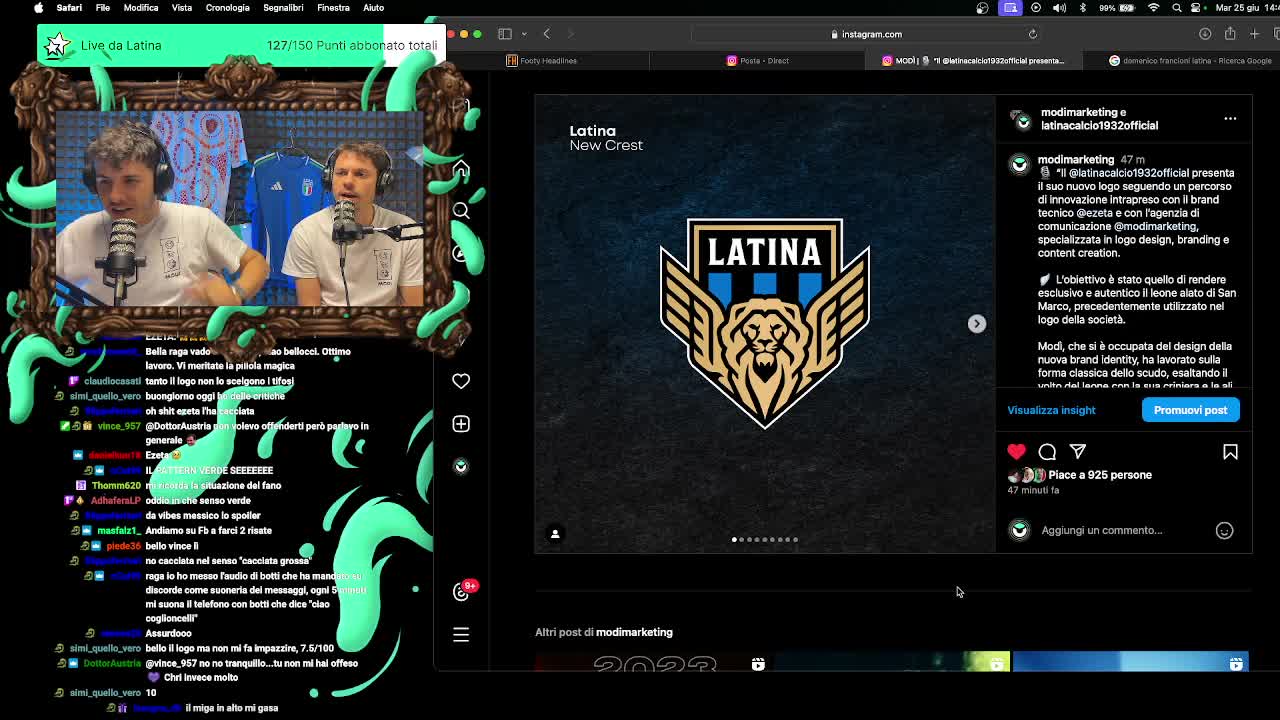Click the Latina crest post image
Image resolution: width=1280 pixels, height=720 pixels.
coord(765,324)
